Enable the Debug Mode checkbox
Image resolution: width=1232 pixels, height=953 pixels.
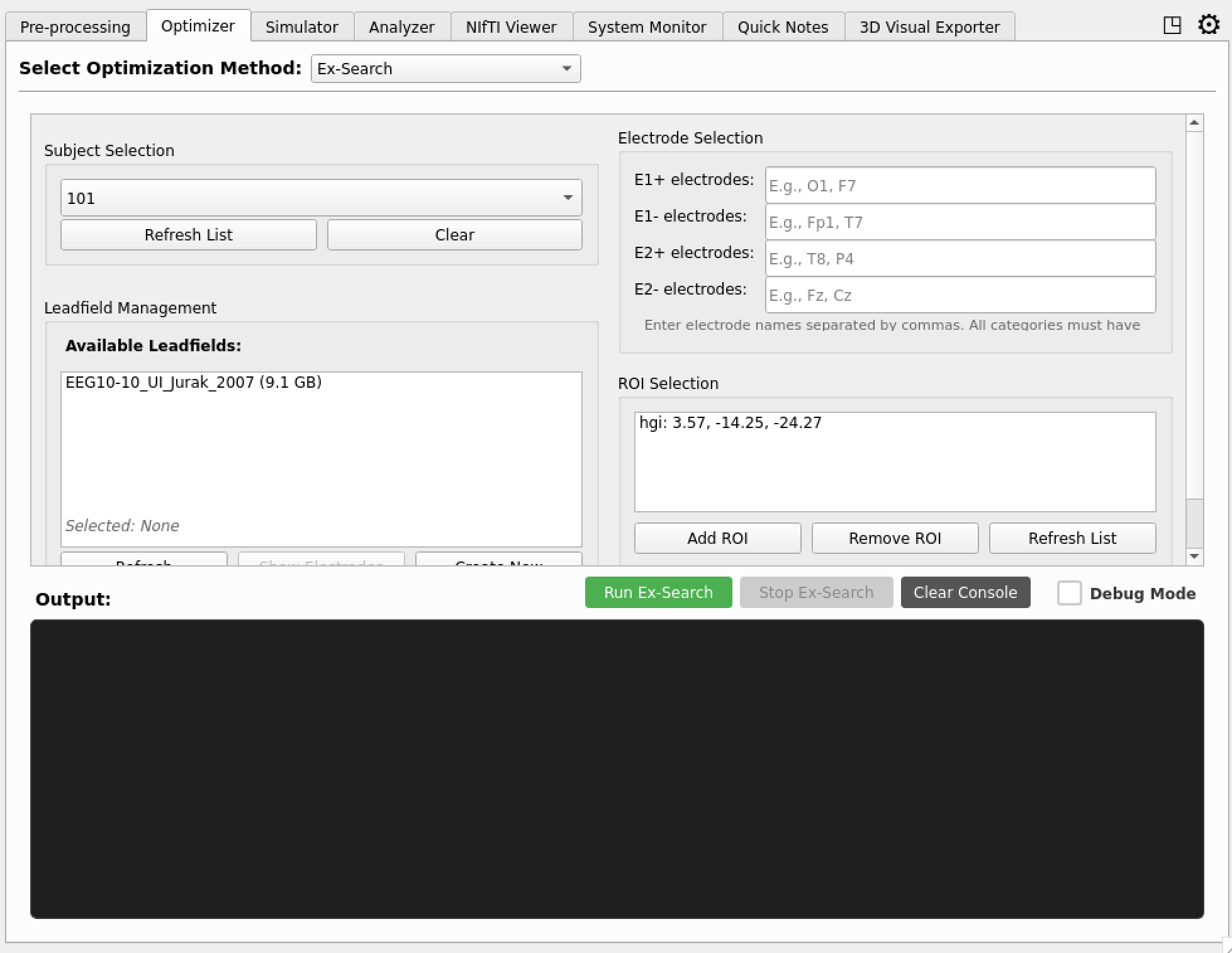pyautogui.click(x=1069, y=592)
